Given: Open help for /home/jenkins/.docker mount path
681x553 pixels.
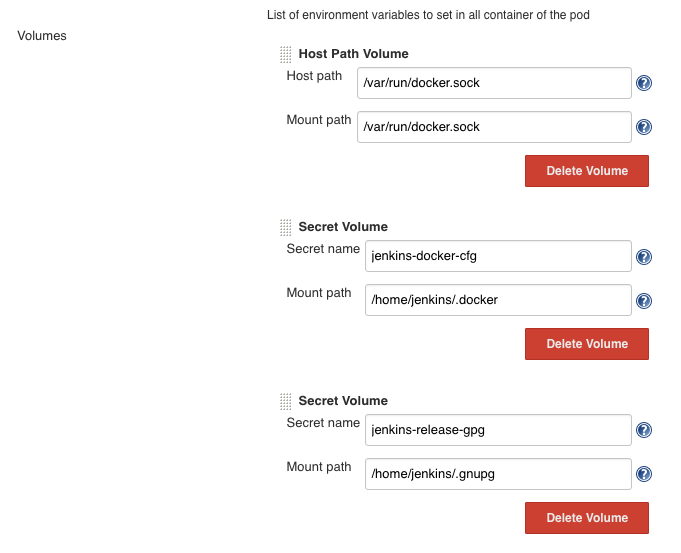Looking at the screenshot, I should (x=644, y=301).
